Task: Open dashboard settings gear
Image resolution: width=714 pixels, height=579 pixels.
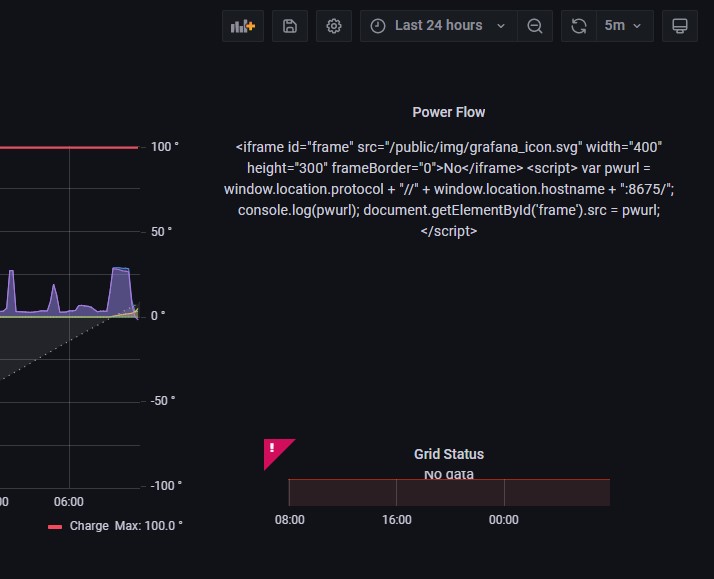Action: pos(334,26)
